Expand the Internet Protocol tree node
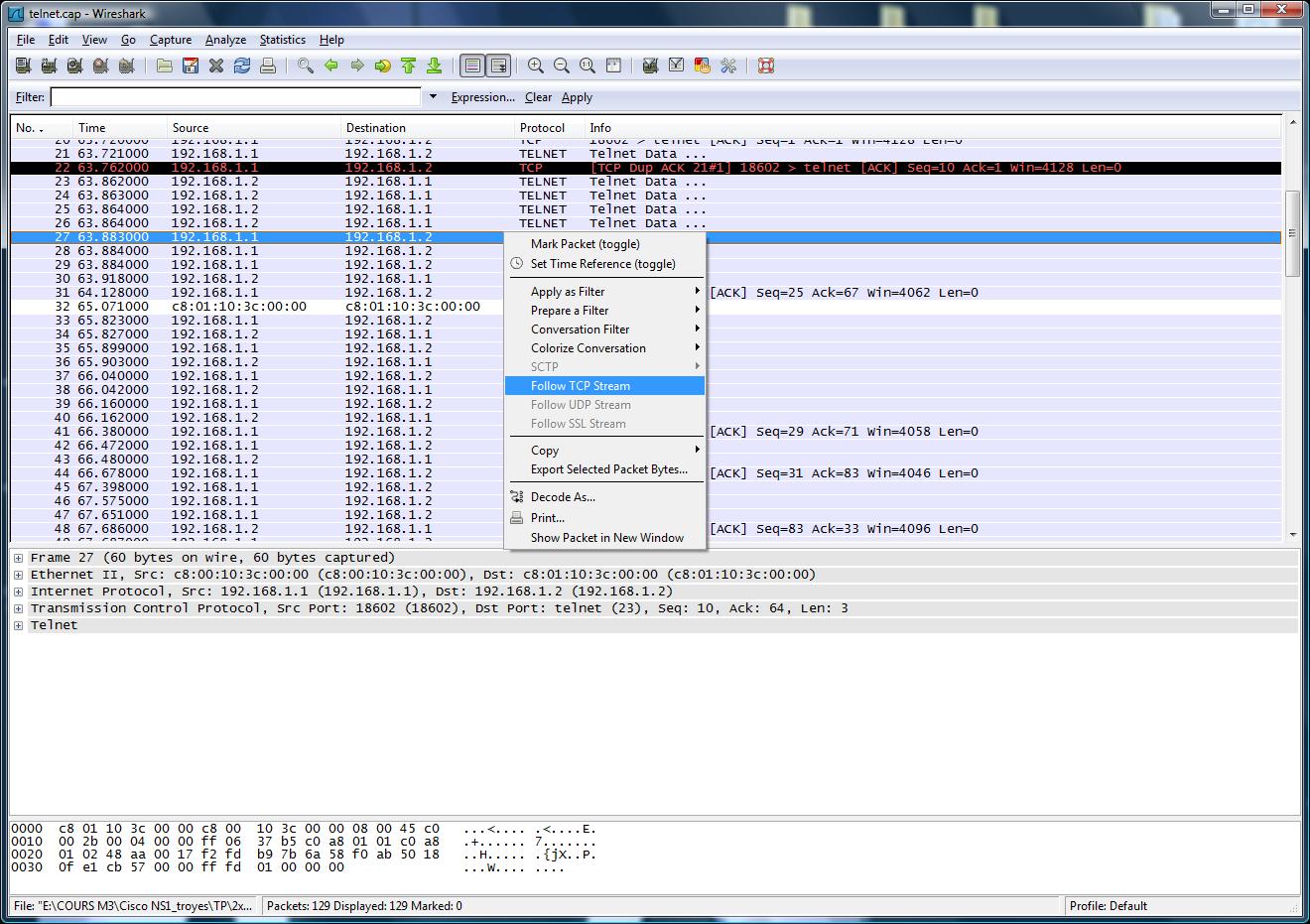Viewport: 1310px width, 924px height. [18, 592]
